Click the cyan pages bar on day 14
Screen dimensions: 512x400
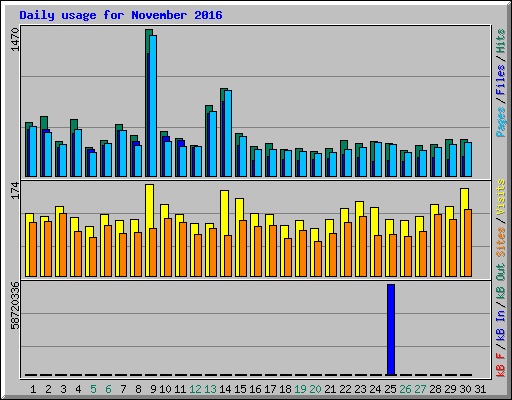(228, 133)
